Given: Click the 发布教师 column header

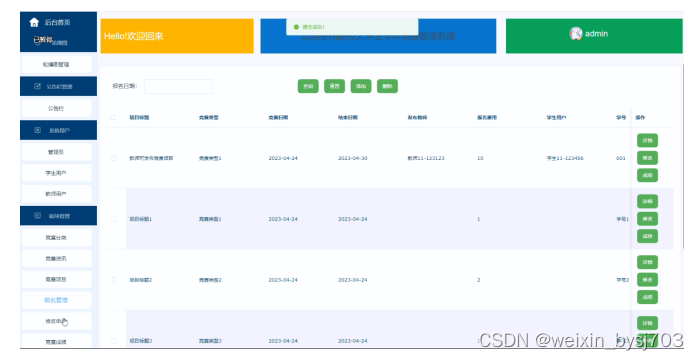Looking at the screenshot, I should [417, 118].
